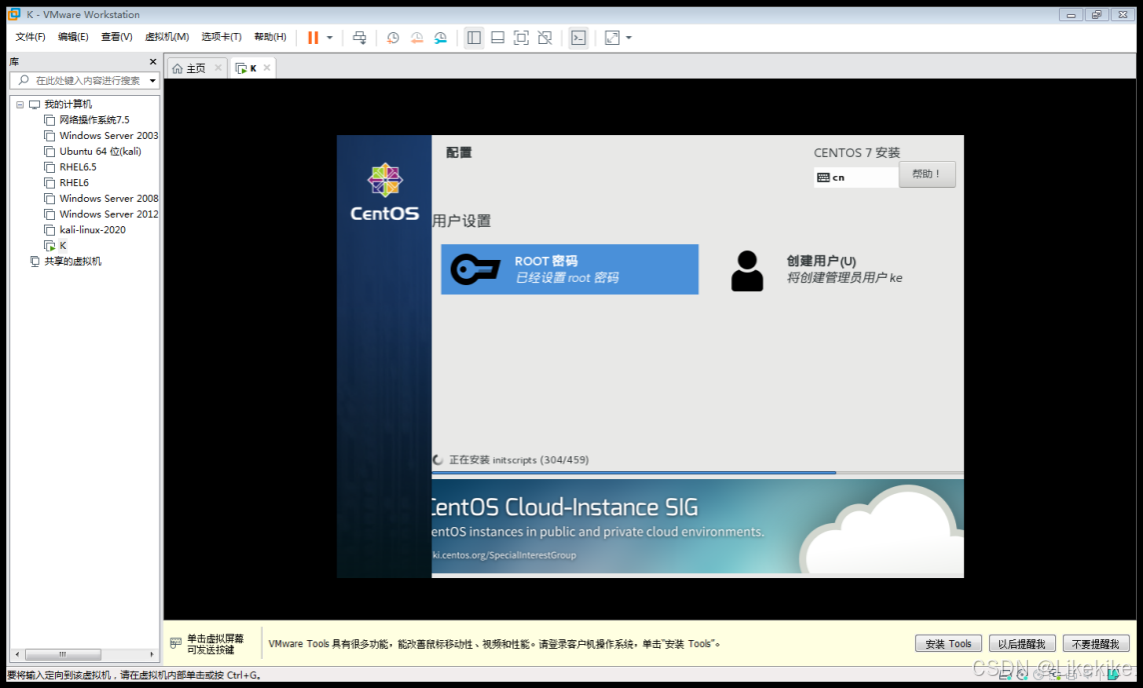Select Windows Server 2012 virtual machine
This screenshot has height=688, width=1143.
(x=109, y=214)
